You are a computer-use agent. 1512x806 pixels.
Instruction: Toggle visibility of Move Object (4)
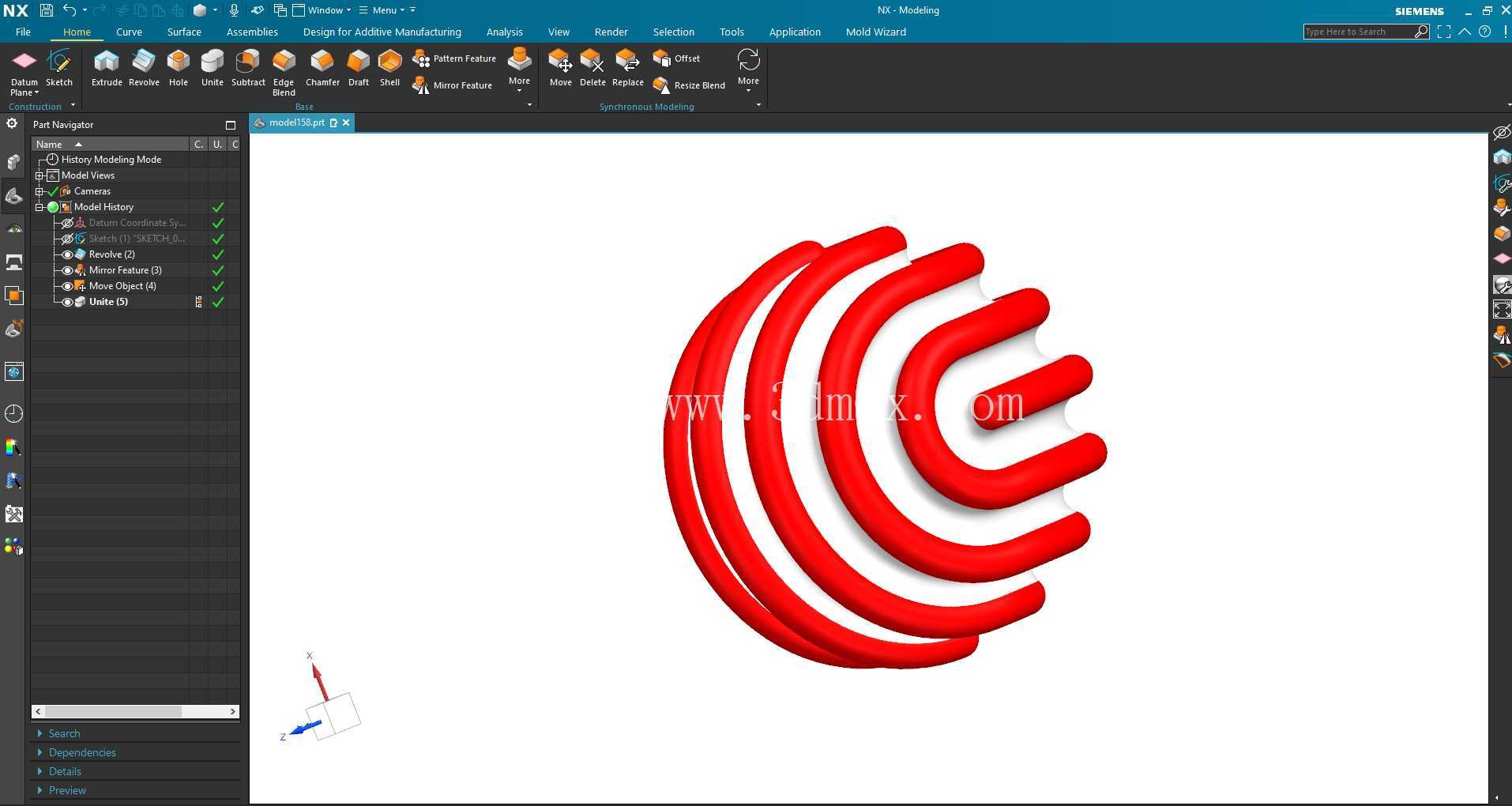point(68,286)
